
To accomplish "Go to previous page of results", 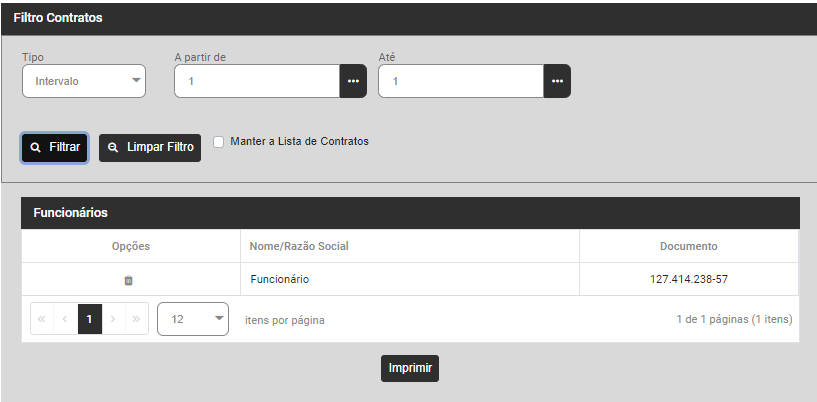I will 66,319.
